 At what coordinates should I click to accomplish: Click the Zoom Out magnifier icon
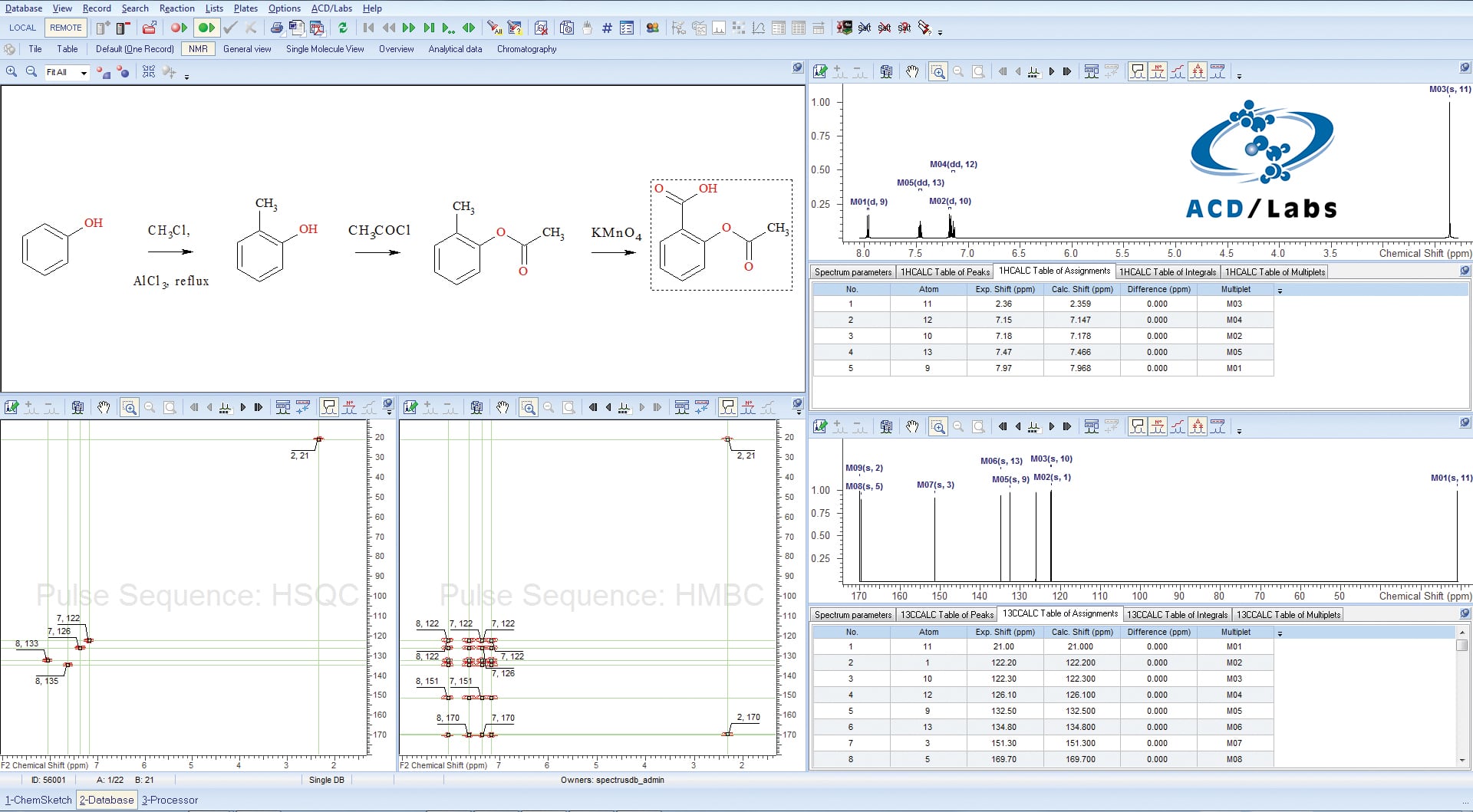[x=958, y=71]
